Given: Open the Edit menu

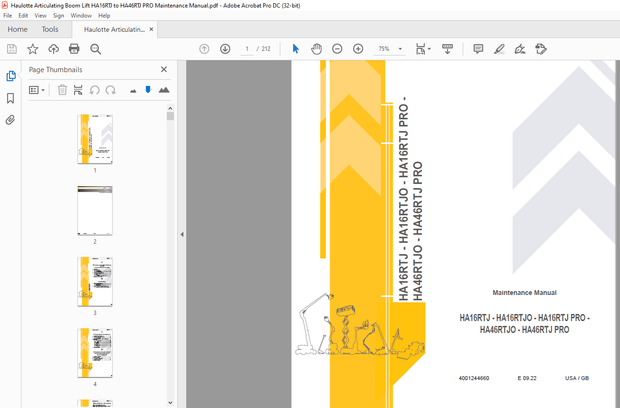Looking at the screenshot, I should tap(23, 15).
